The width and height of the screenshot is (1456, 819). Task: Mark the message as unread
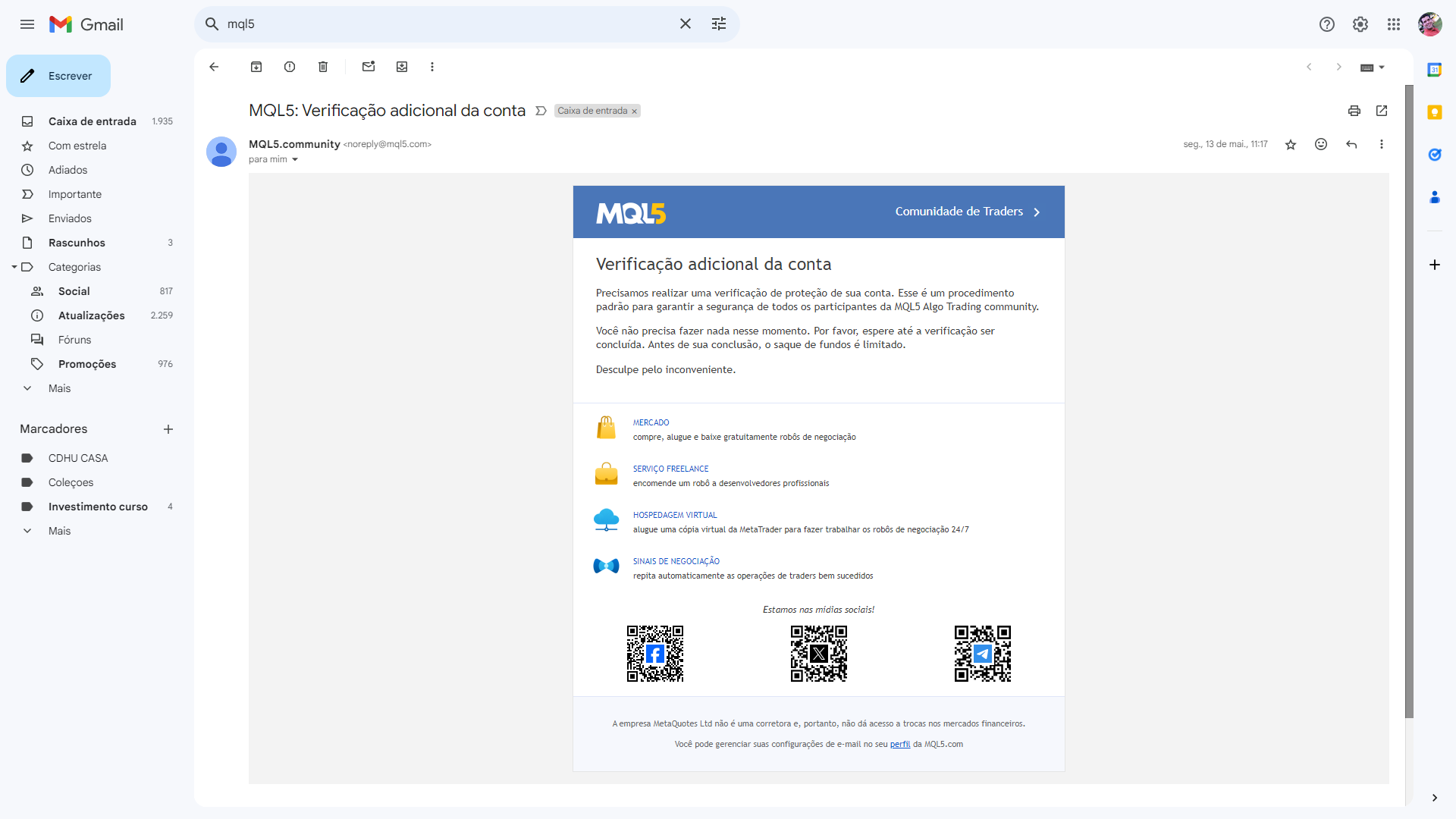point(369,67)
